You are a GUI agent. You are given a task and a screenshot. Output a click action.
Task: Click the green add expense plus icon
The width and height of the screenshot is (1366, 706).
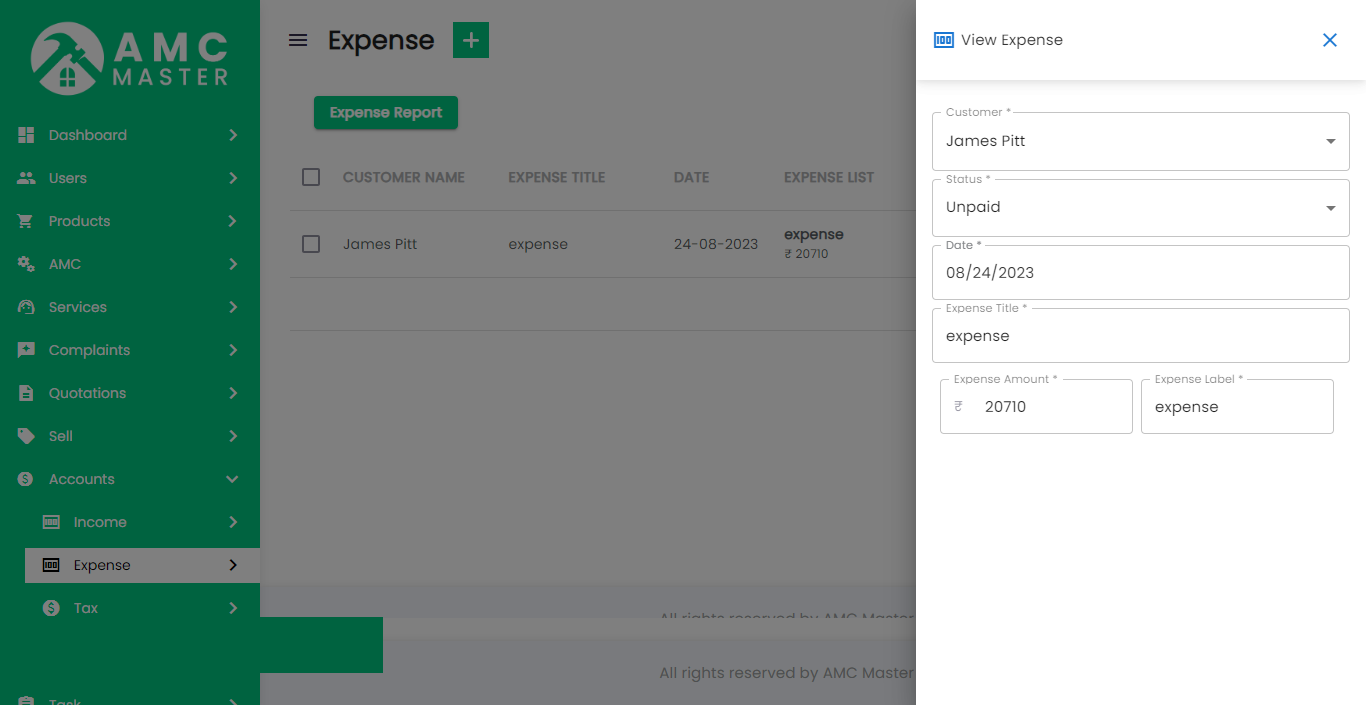[x=471, y=40]
